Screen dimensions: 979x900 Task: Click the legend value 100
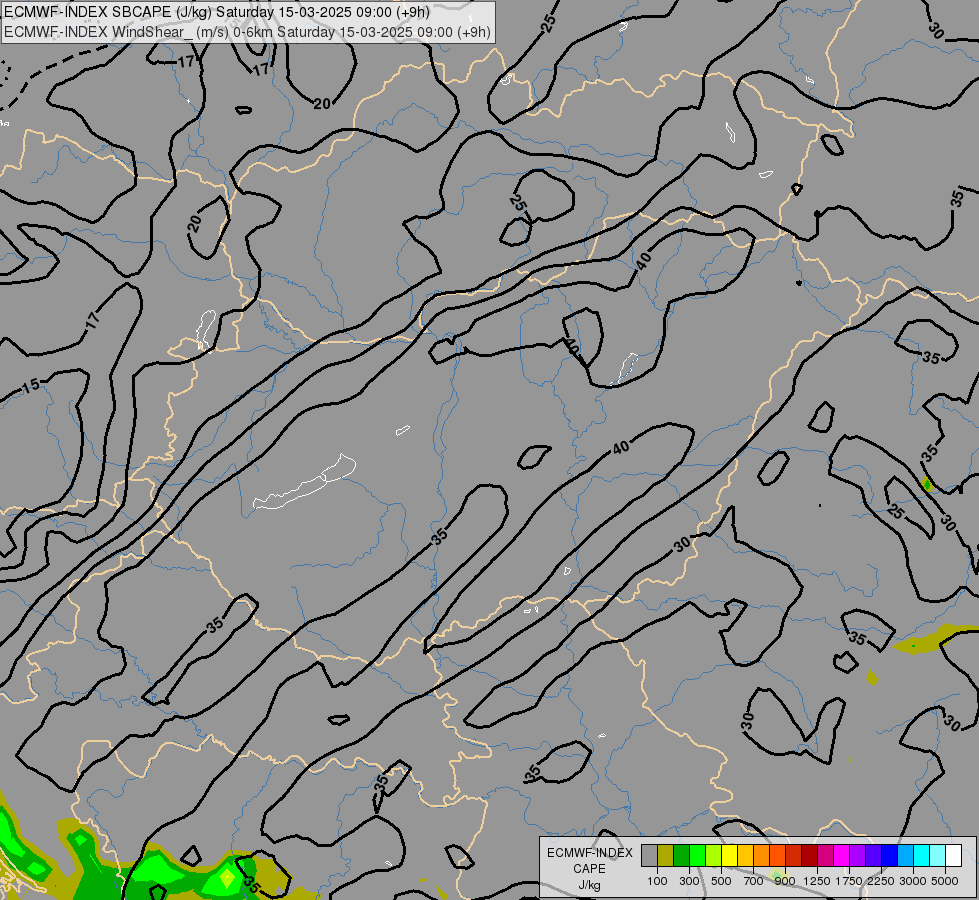point(657,881)
